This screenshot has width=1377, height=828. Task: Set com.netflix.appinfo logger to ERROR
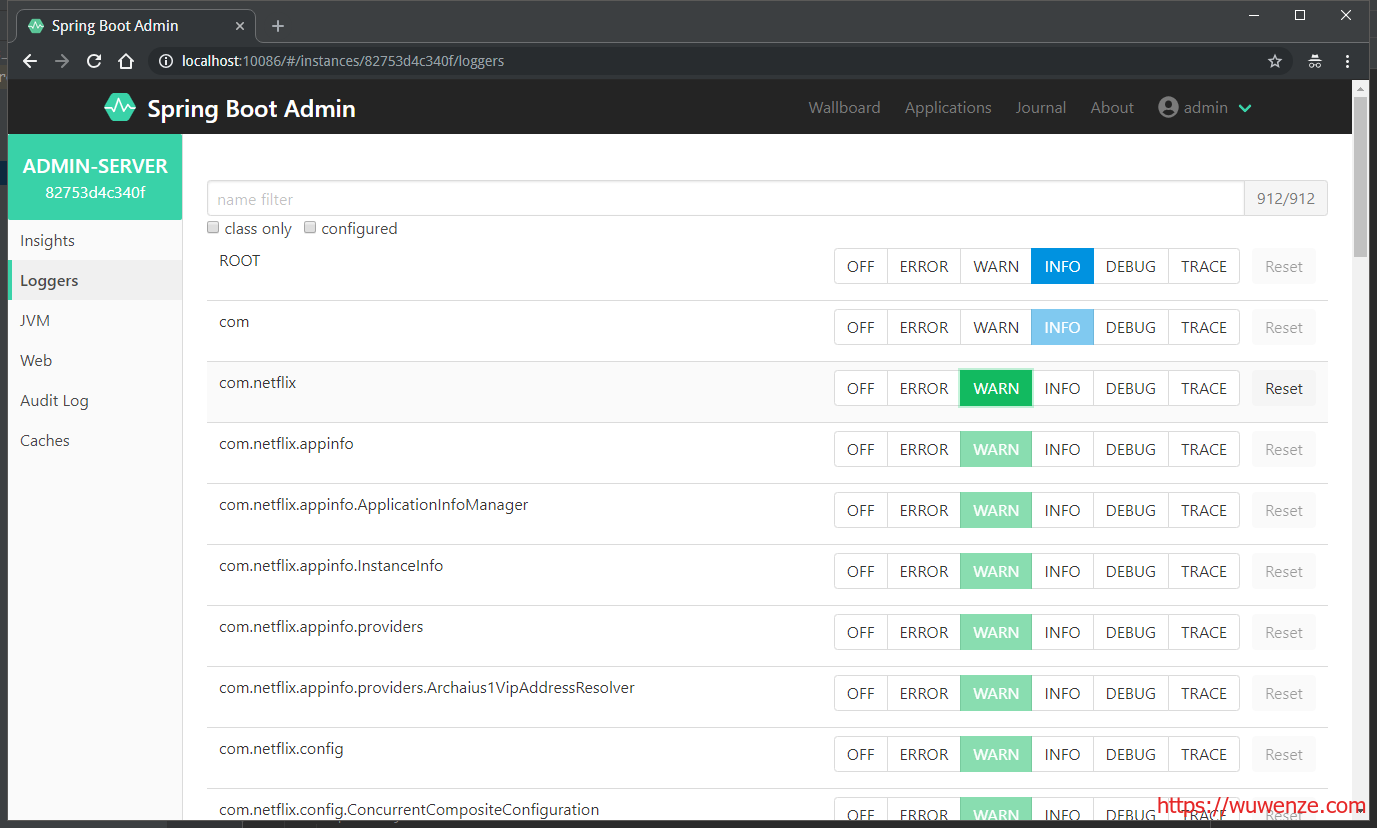tap(924, 449)
